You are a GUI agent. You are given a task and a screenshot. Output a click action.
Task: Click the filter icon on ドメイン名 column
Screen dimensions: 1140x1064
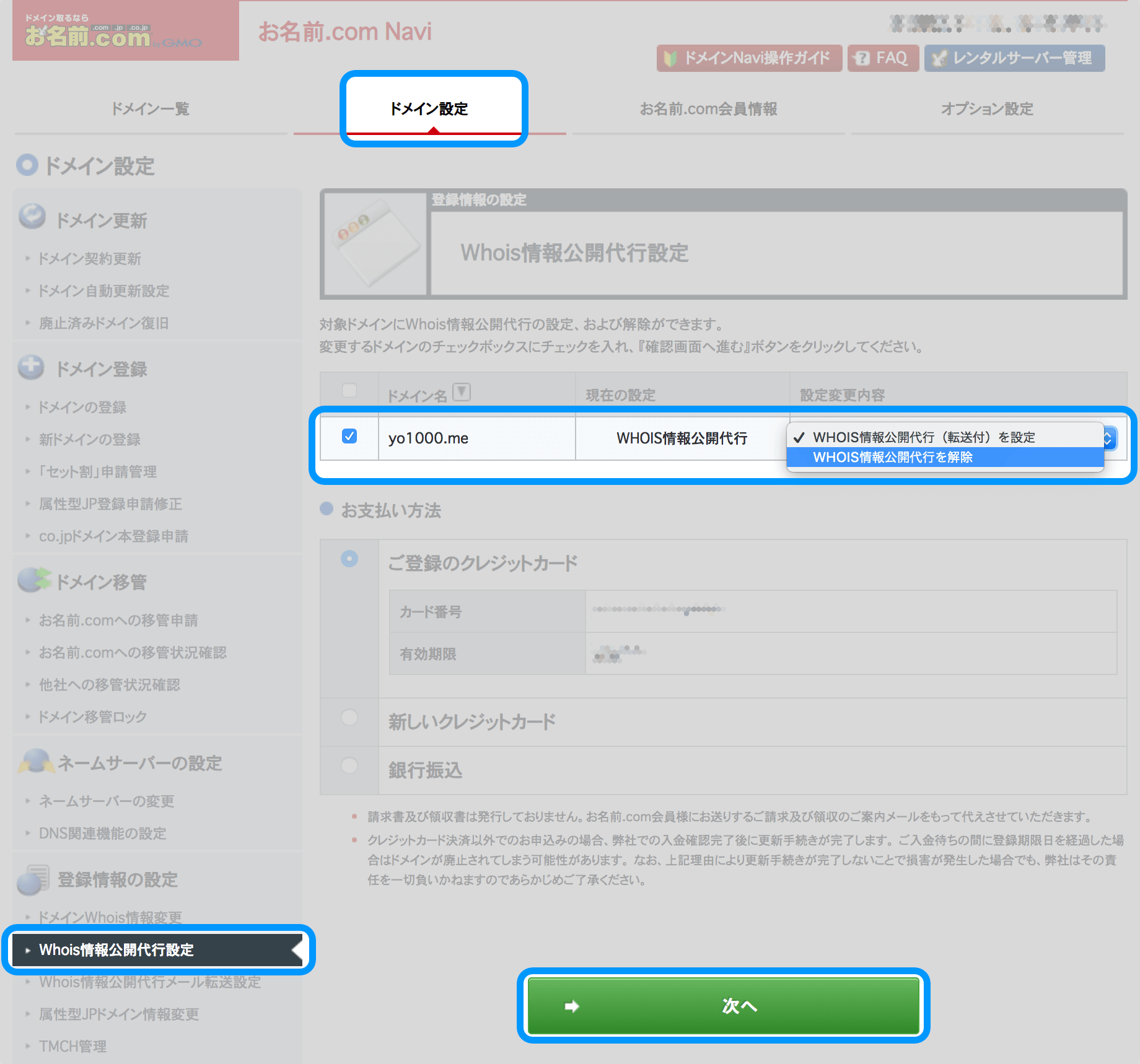462,391
